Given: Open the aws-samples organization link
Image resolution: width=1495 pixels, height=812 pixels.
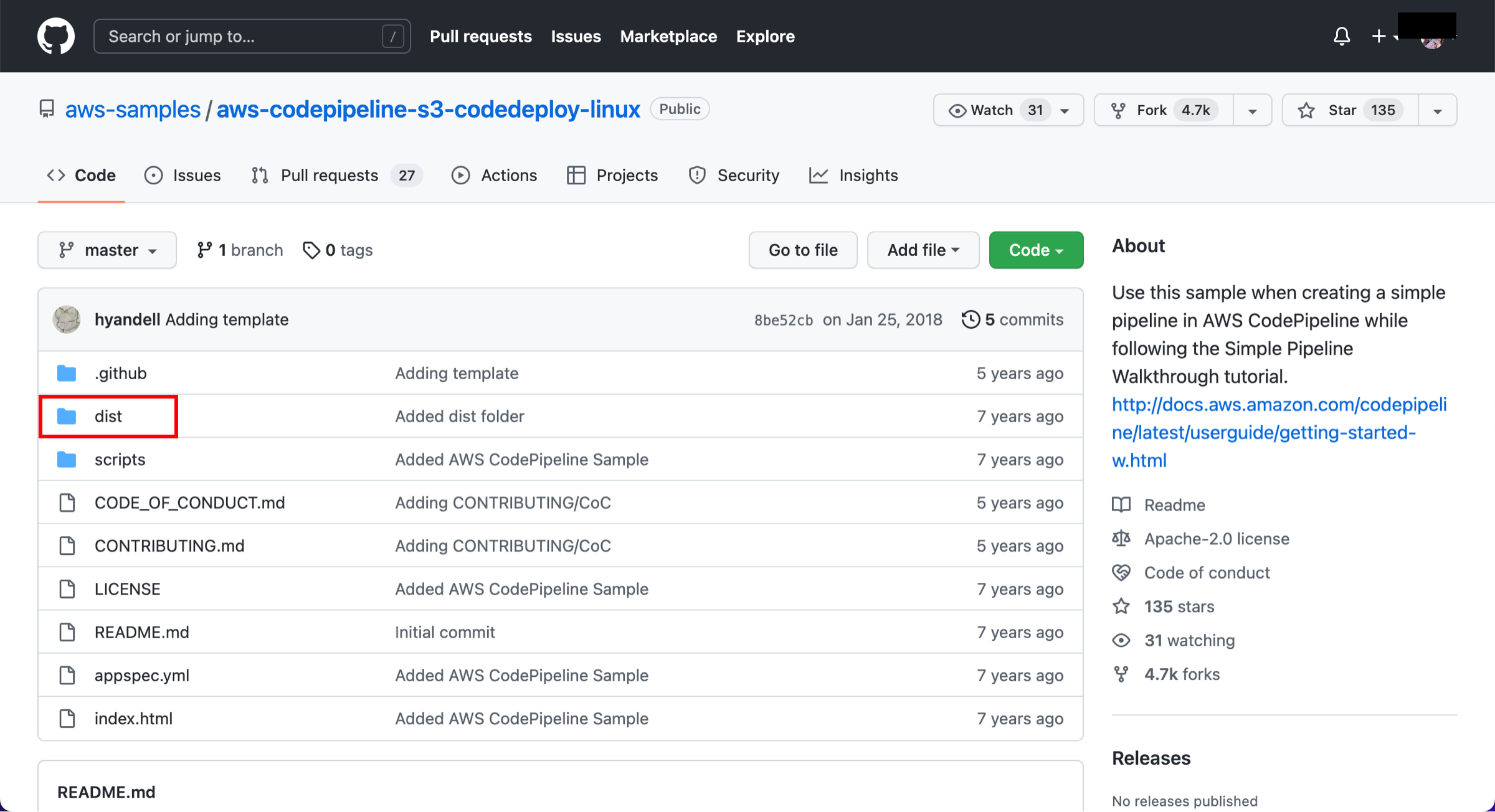Looking at the screenshot, I should (133, 110).
